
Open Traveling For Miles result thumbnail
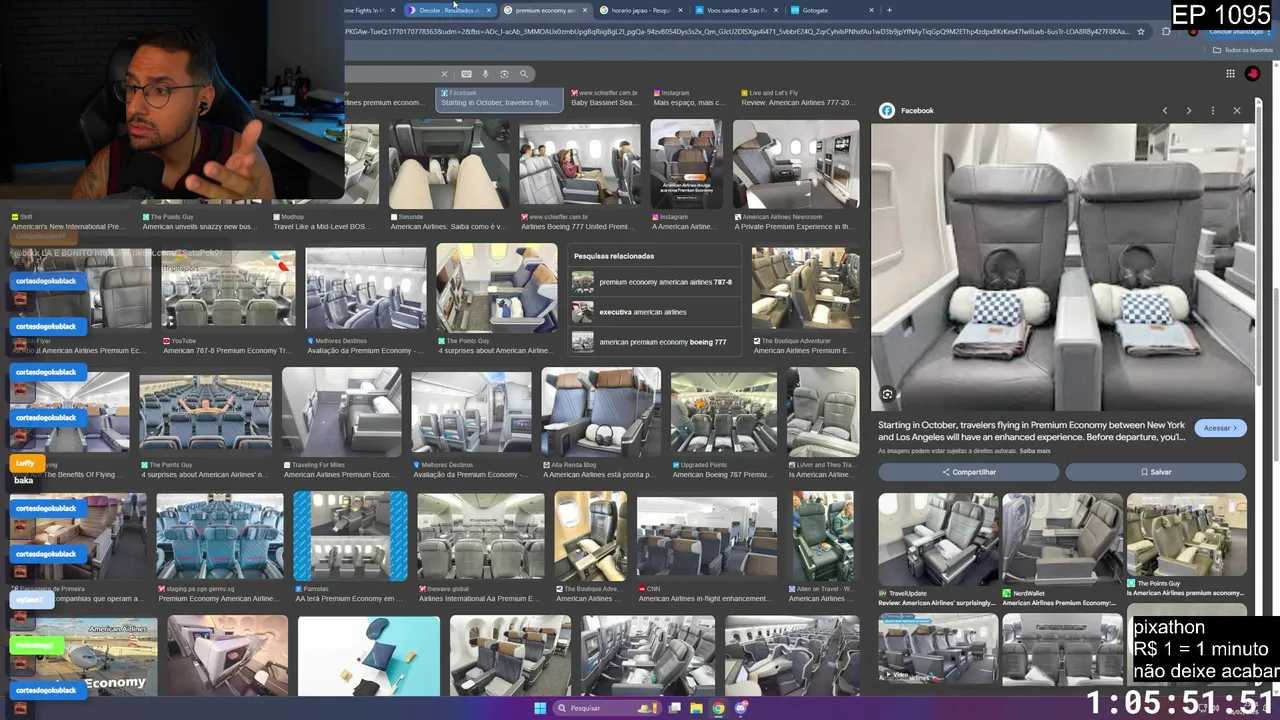pyautogui.click(x=342, y=412)
